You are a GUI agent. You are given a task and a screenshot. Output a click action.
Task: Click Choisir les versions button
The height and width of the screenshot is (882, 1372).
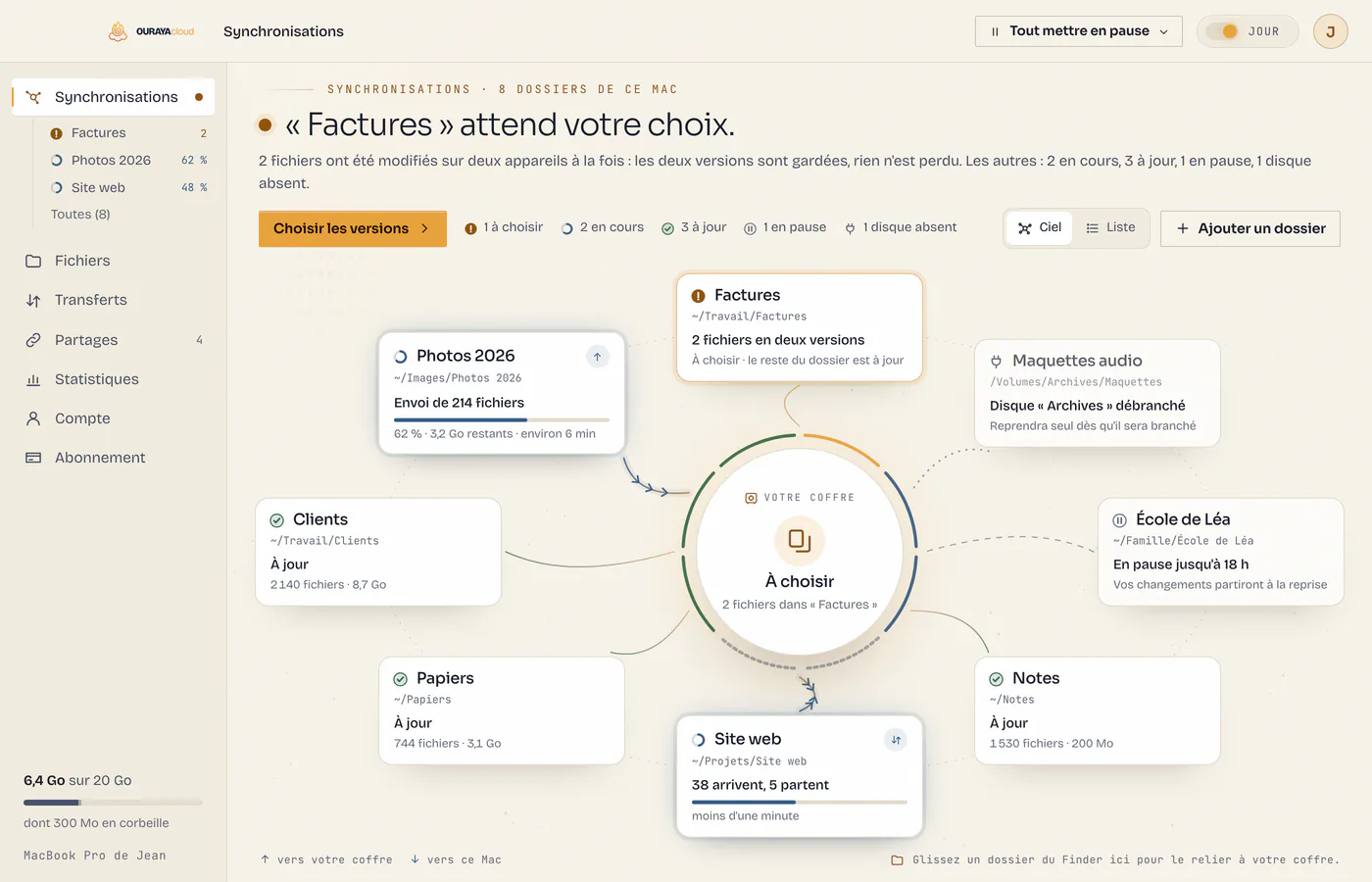(x=353, y=228)
